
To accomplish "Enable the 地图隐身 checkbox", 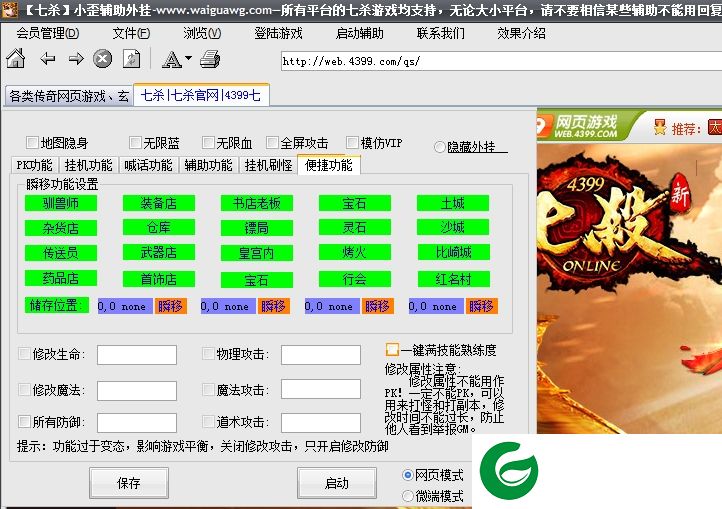I will pyautogui.click(x=32, y=142).
